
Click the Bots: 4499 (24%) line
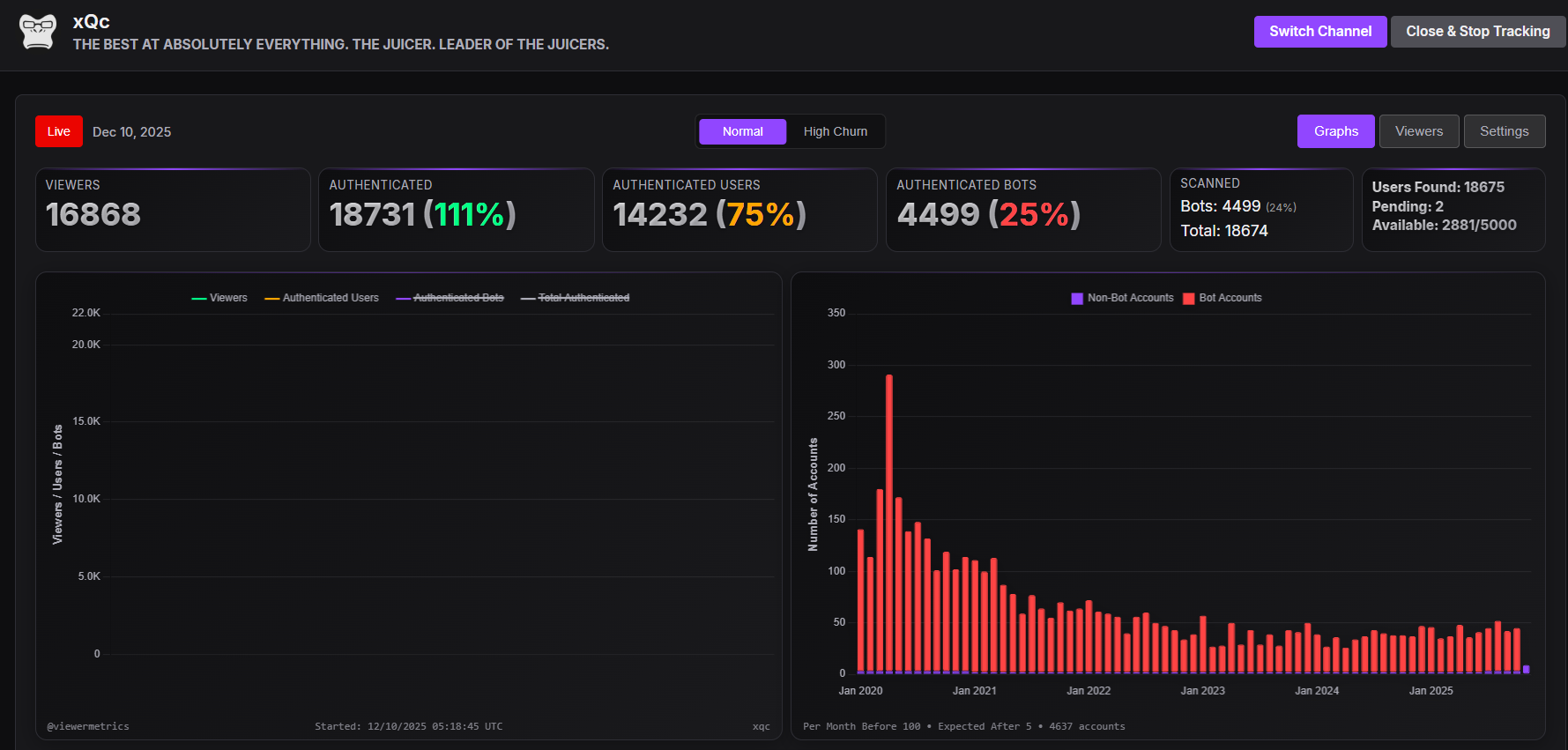pyautogui.click(x=1238, y=206)
